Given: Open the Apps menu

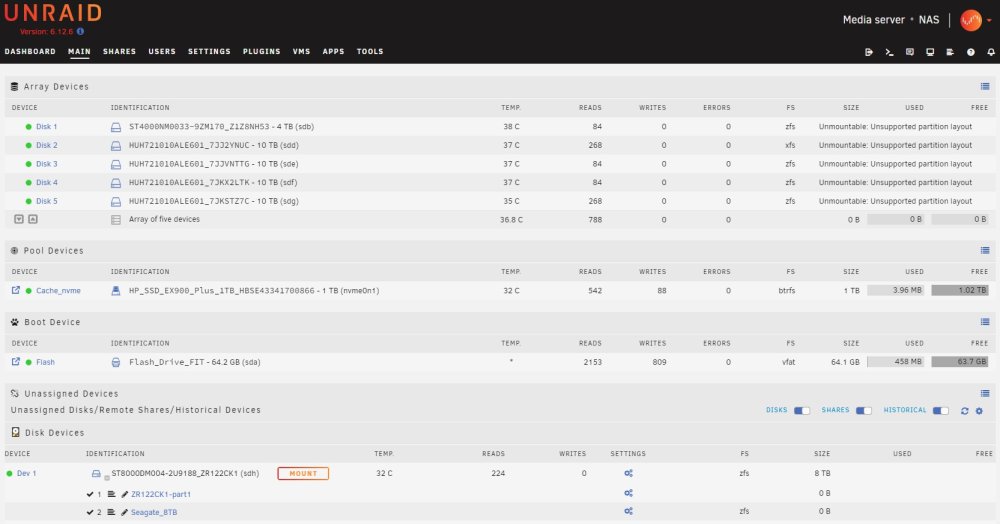Looking at the screenshot, I should point(334,52).
